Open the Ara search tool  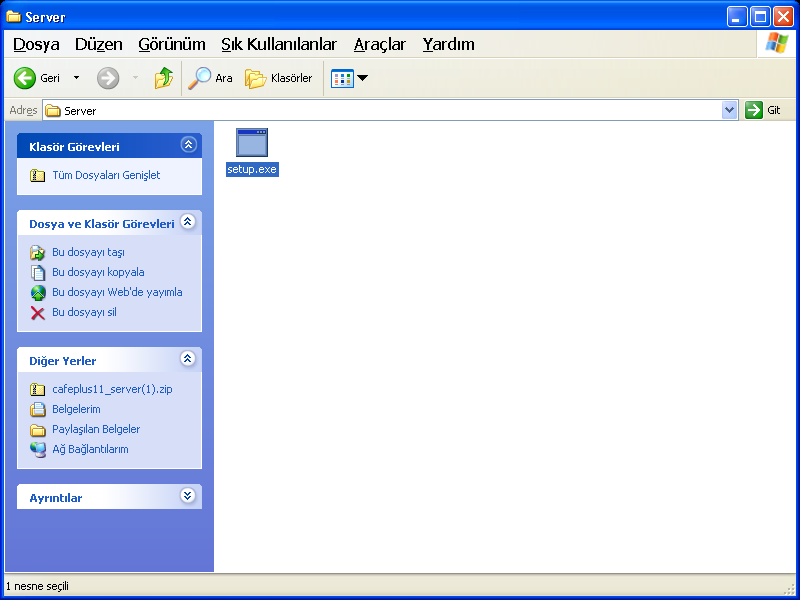(x=210, y=78)
